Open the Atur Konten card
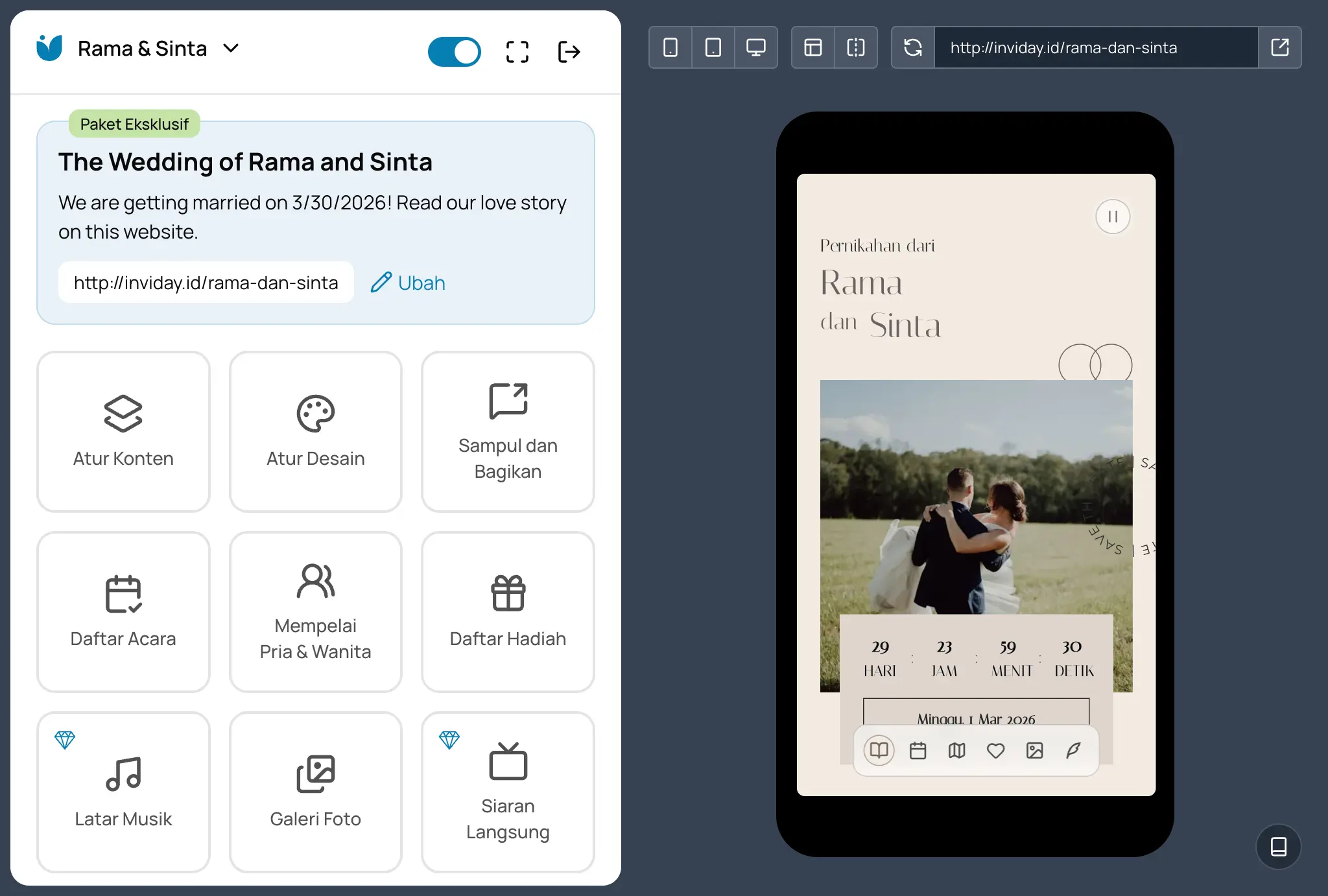The width and height of the screenshot is (1328, 896). 123,431
